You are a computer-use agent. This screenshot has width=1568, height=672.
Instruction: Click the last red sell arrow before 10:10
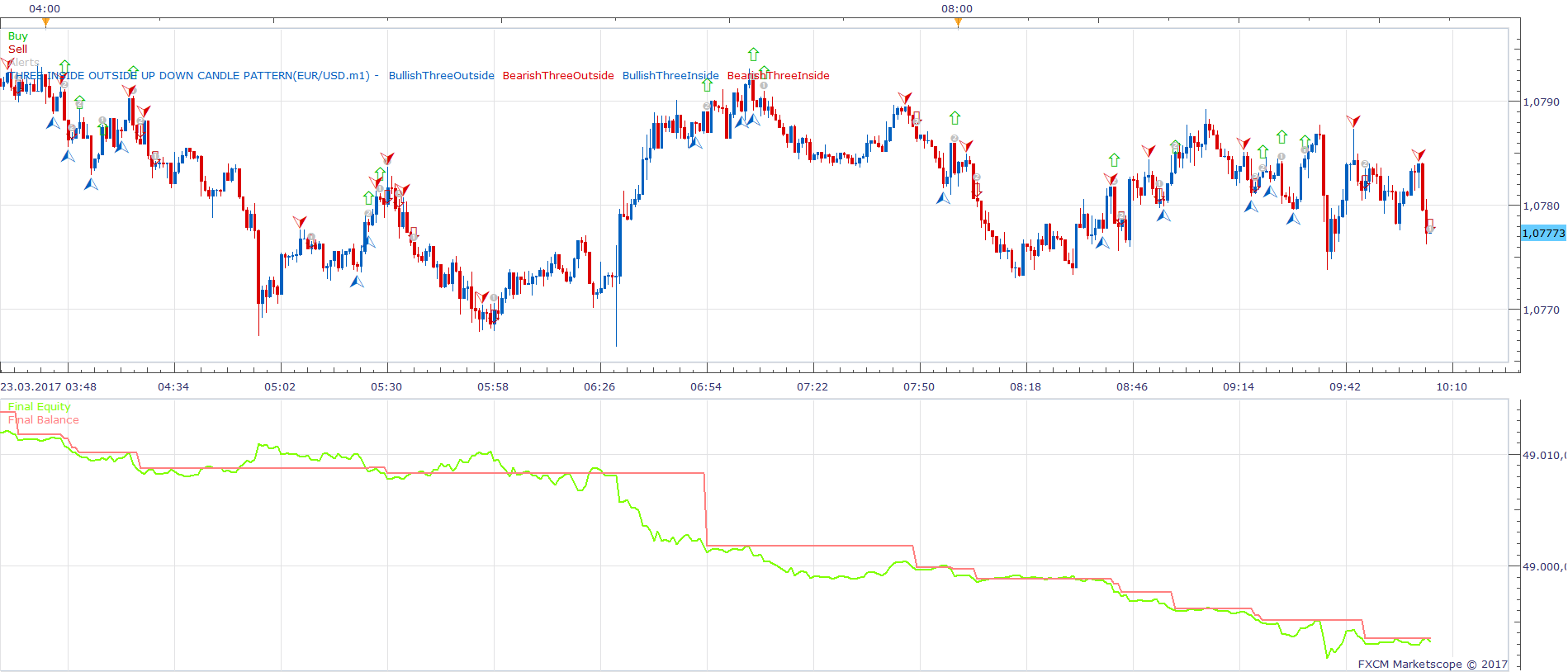[x=1419, y=154]
